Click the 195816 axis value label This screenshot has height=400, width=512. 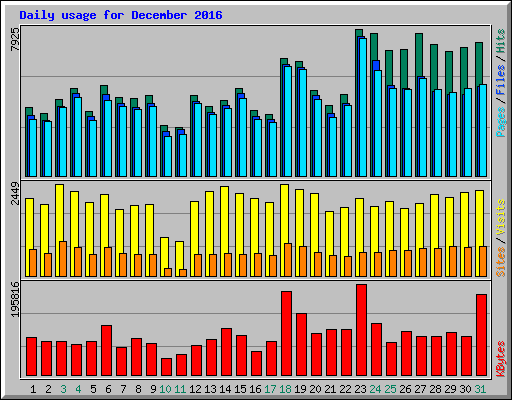15,300
